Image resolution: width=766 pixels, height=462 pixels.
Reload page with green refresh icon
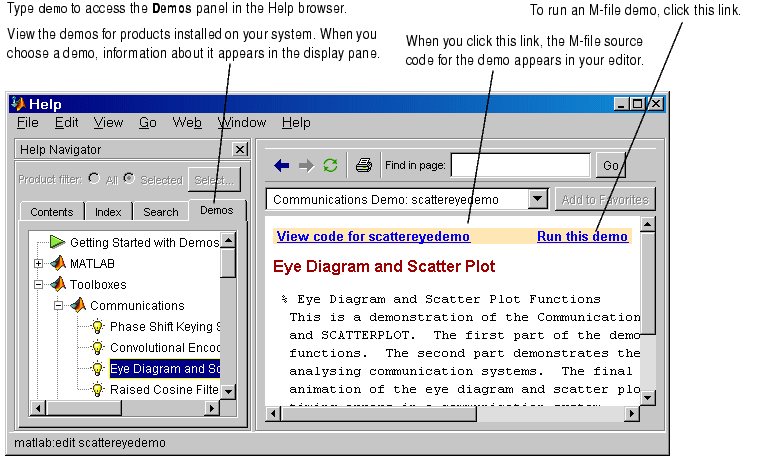330,166
